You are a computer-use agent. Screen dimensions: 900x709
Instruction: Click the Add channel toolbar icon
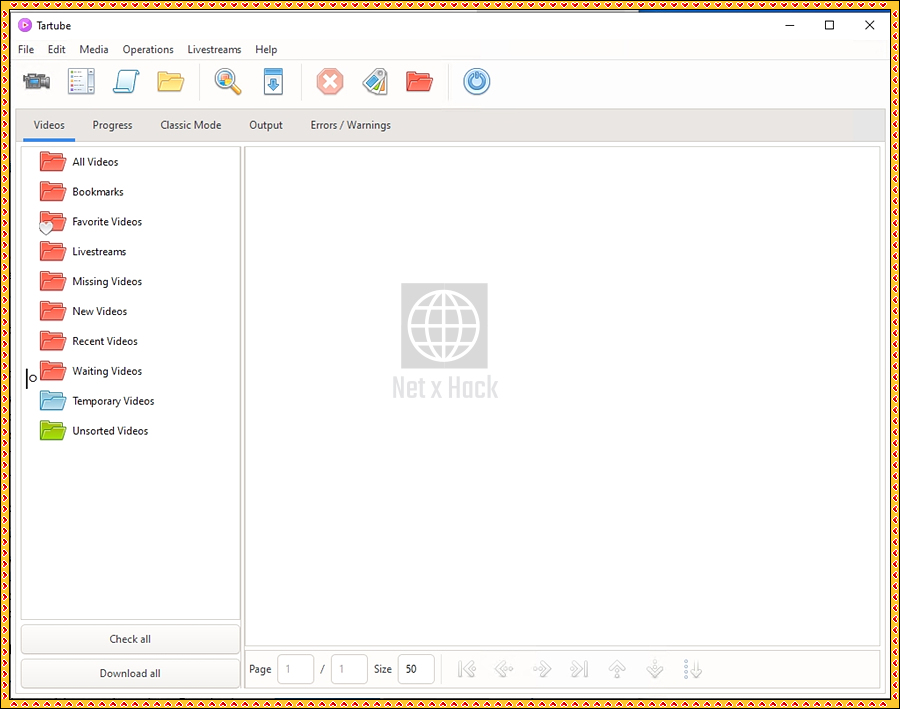(x=81, y=82)
